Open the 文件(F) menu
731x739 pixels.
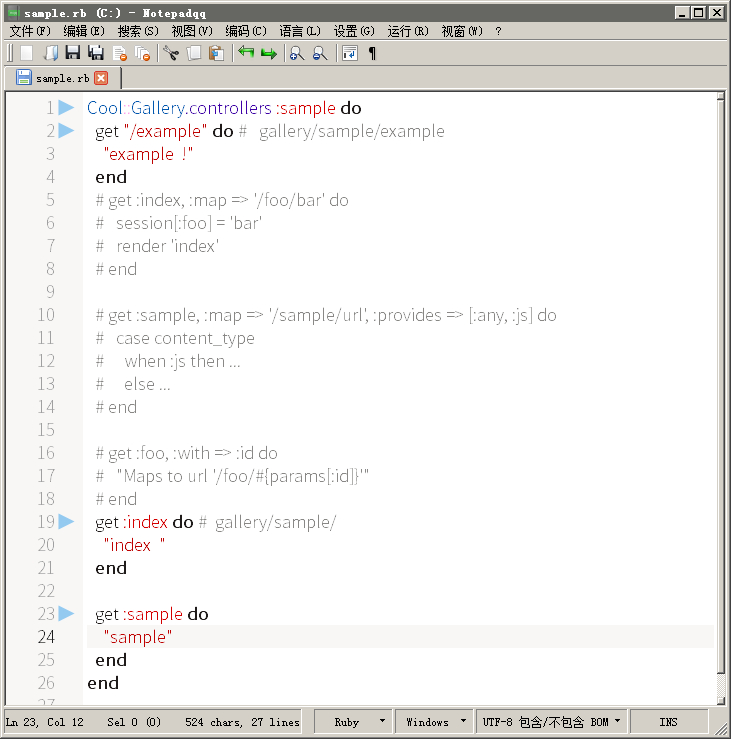(30, 31)
